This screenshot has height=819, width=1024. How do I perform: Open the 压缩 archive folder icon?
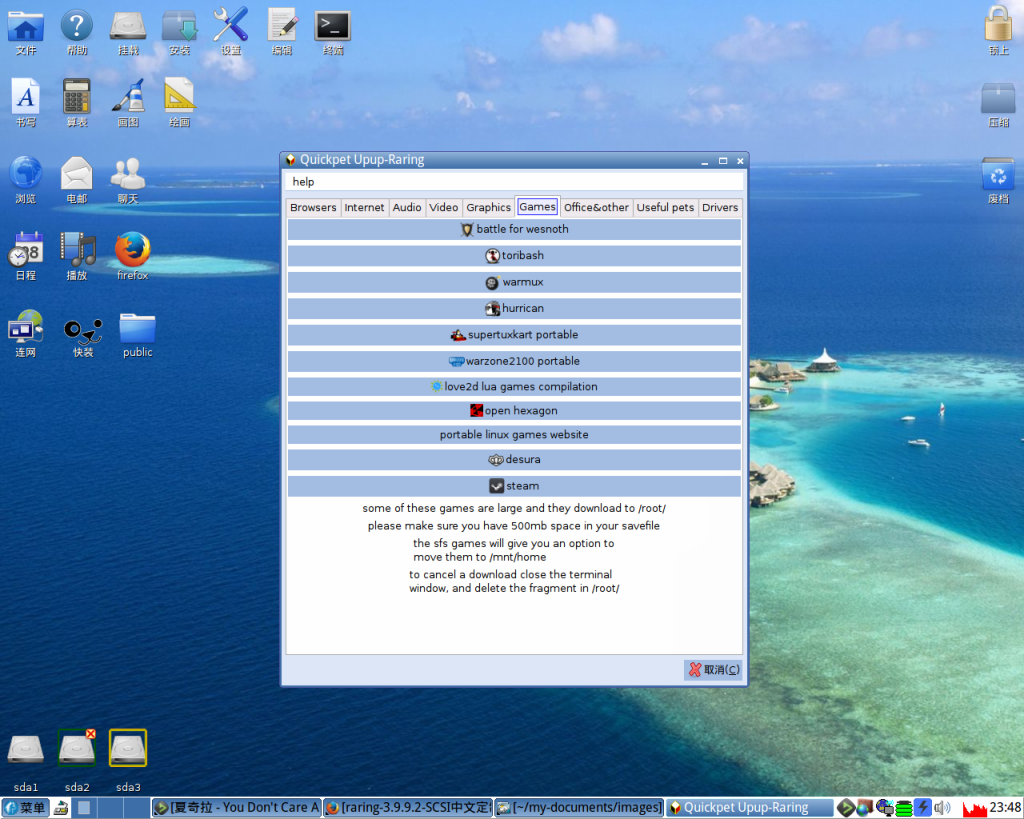tap(998, 98)
